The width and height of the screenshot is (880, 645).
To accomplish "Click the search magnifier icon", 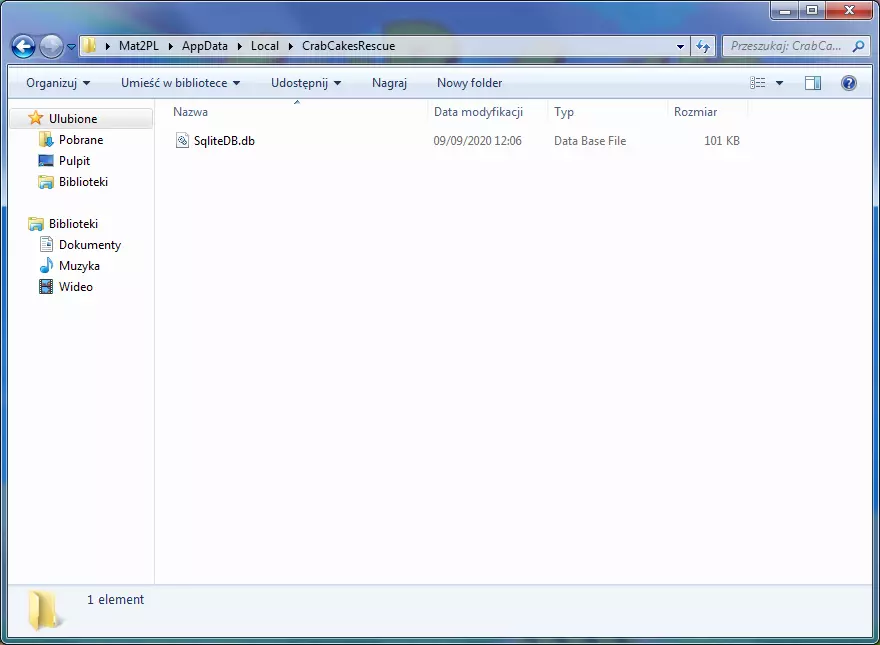I will [x=859, y=46].
